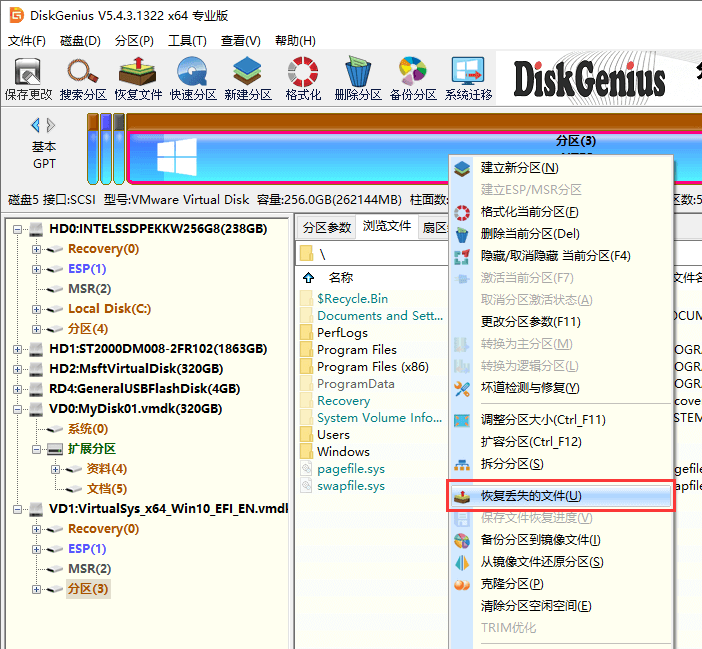Switch to the 浏览文件 tab
This screenshot has height=649, width=702.
[x=387, y=226]
